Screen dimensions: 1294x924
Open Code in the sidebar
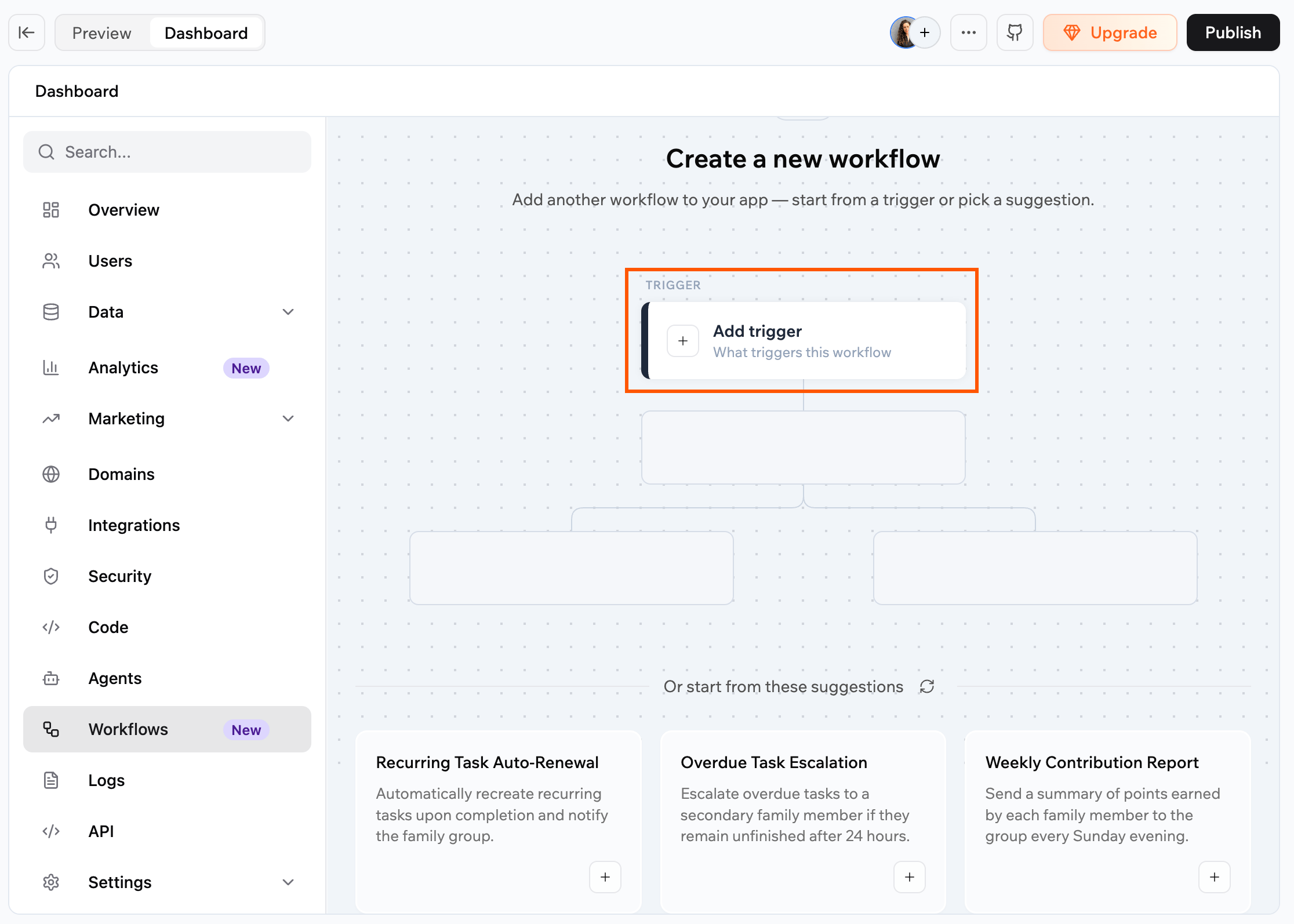[167, 627]
